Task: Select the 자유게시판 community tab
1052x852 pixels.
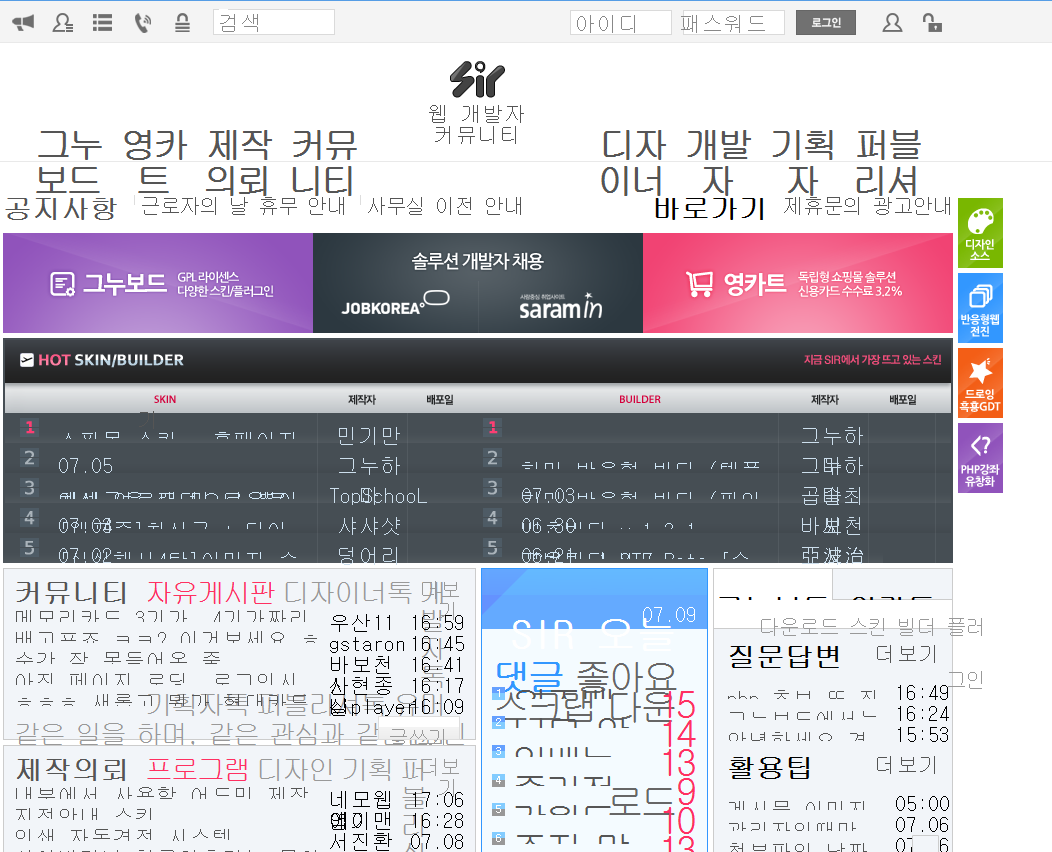Action: tap(211, 592)
